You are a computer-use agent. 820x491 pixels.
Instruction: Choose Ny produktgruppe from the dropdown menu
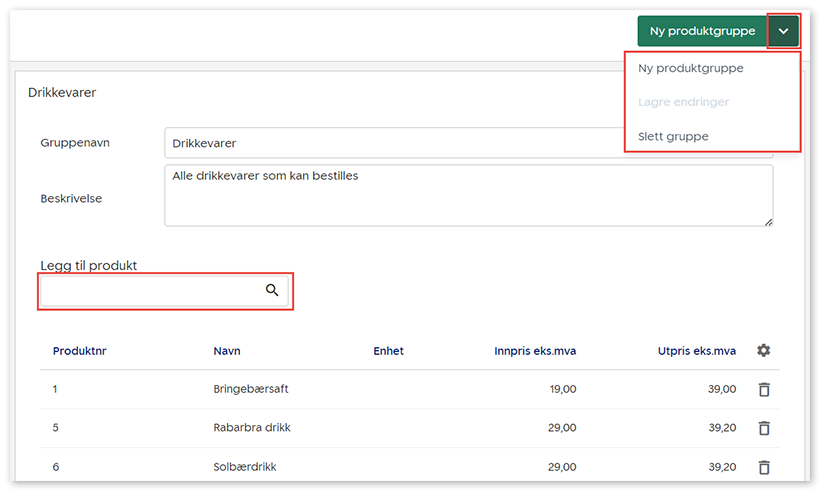click(x=690, y=69)
